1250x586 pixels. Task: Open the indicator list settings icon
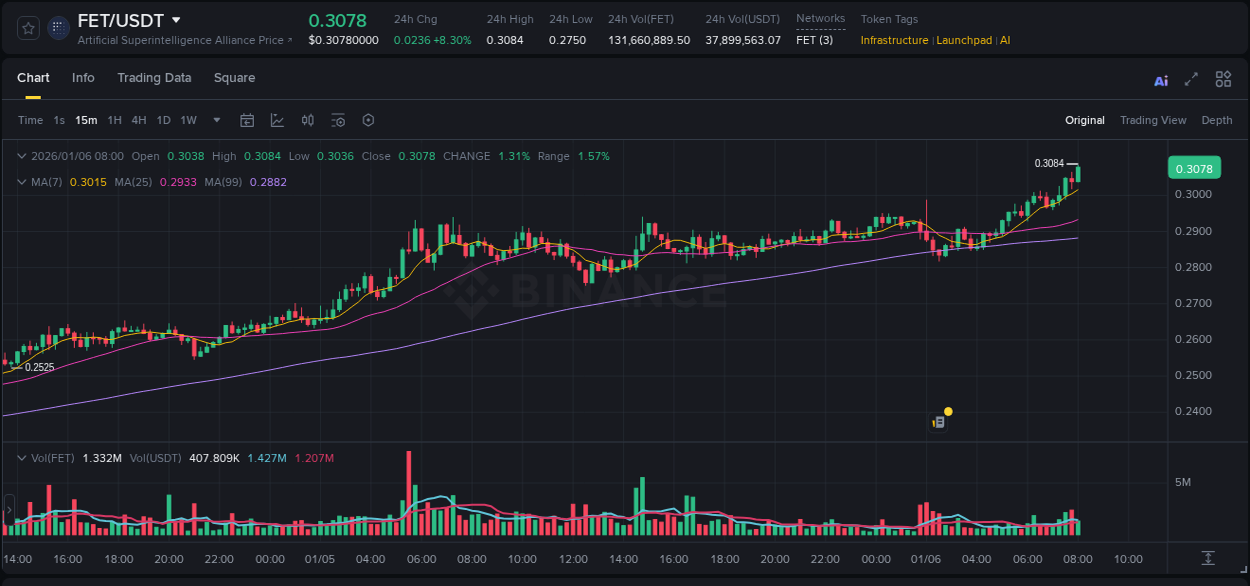(x=338, y=120)
